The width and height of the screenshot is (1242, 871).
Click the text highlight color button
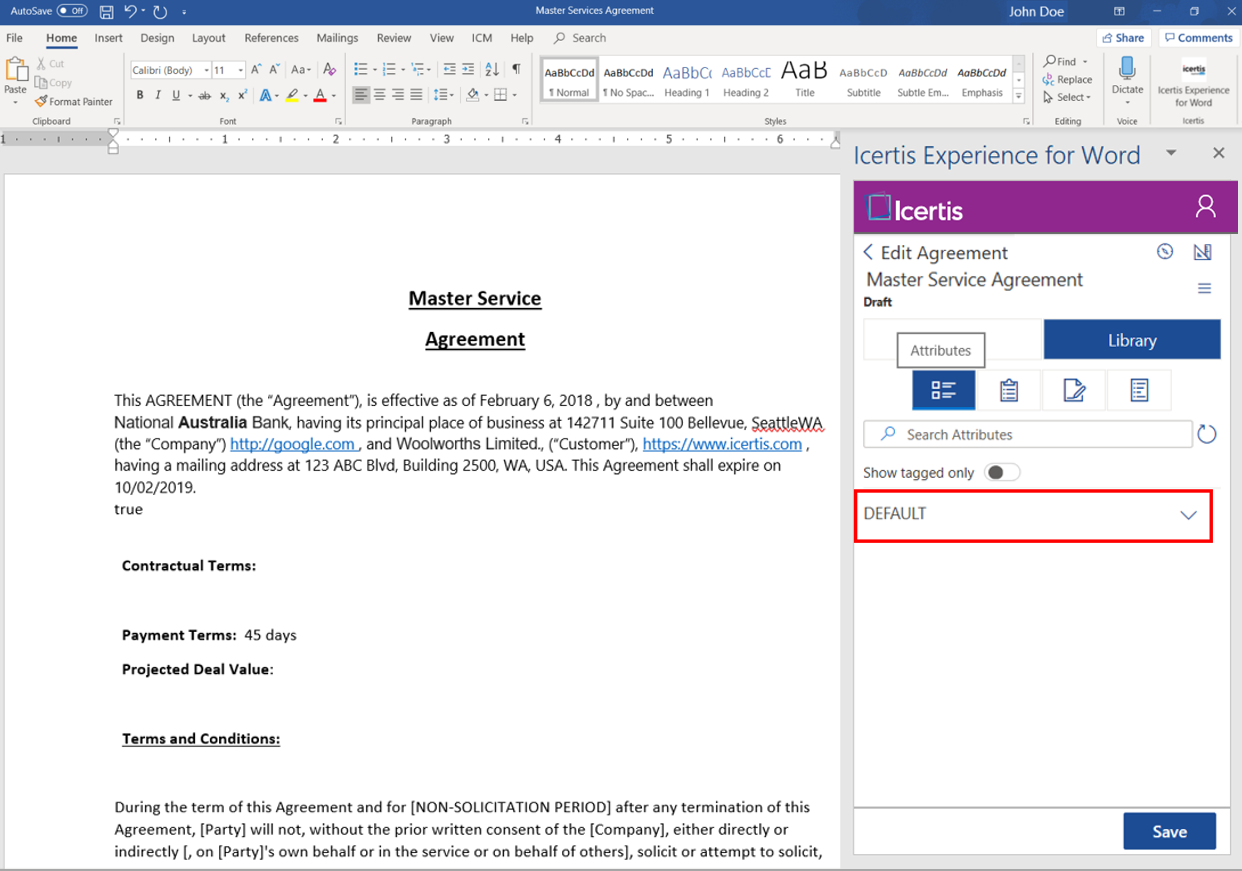(x=291, y=96)
